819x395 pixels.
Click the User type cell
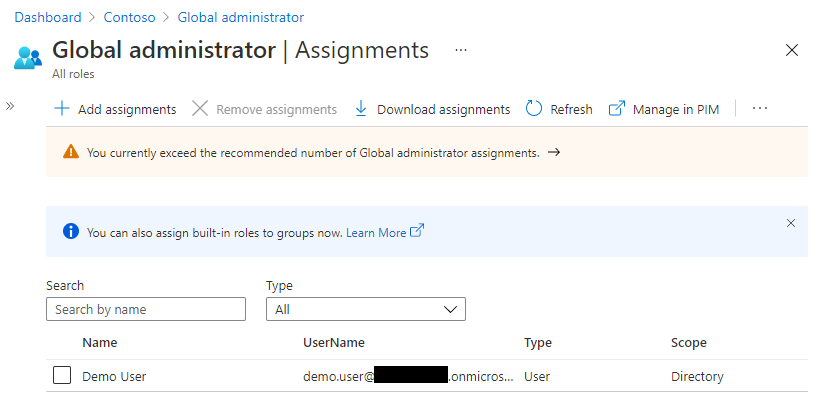(x=537, y=376)
